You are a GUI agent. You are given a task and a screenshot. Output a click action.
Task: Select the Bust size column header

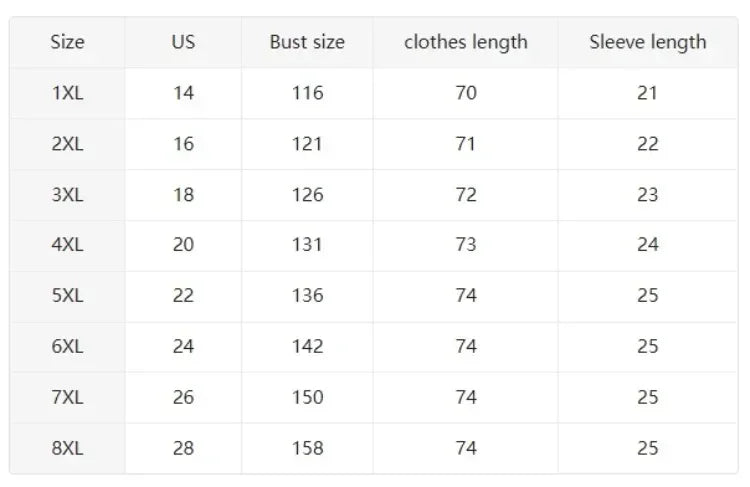pos(307,42)
